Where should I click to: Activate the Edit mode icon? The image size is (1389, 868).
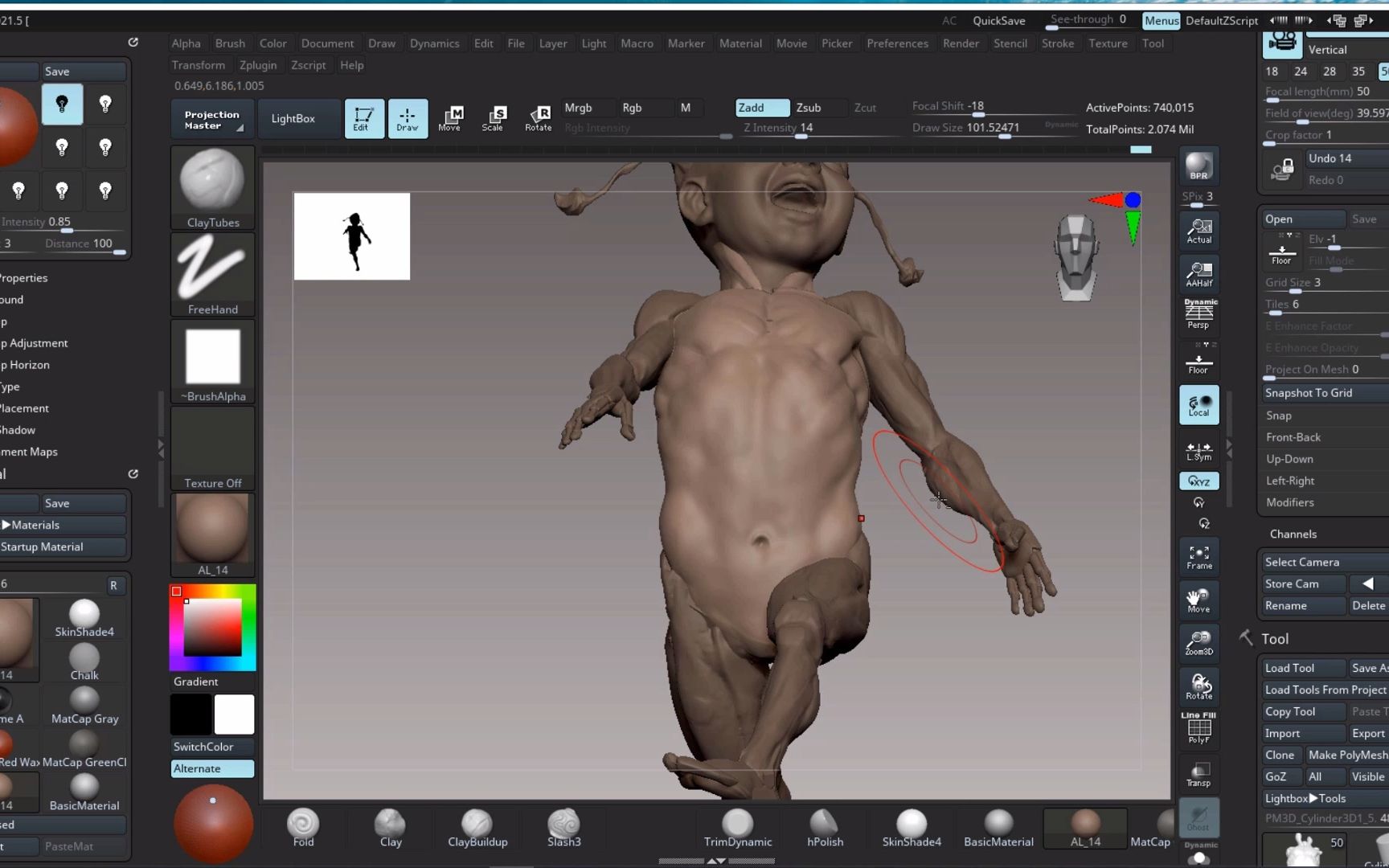[x=364, y=118]
